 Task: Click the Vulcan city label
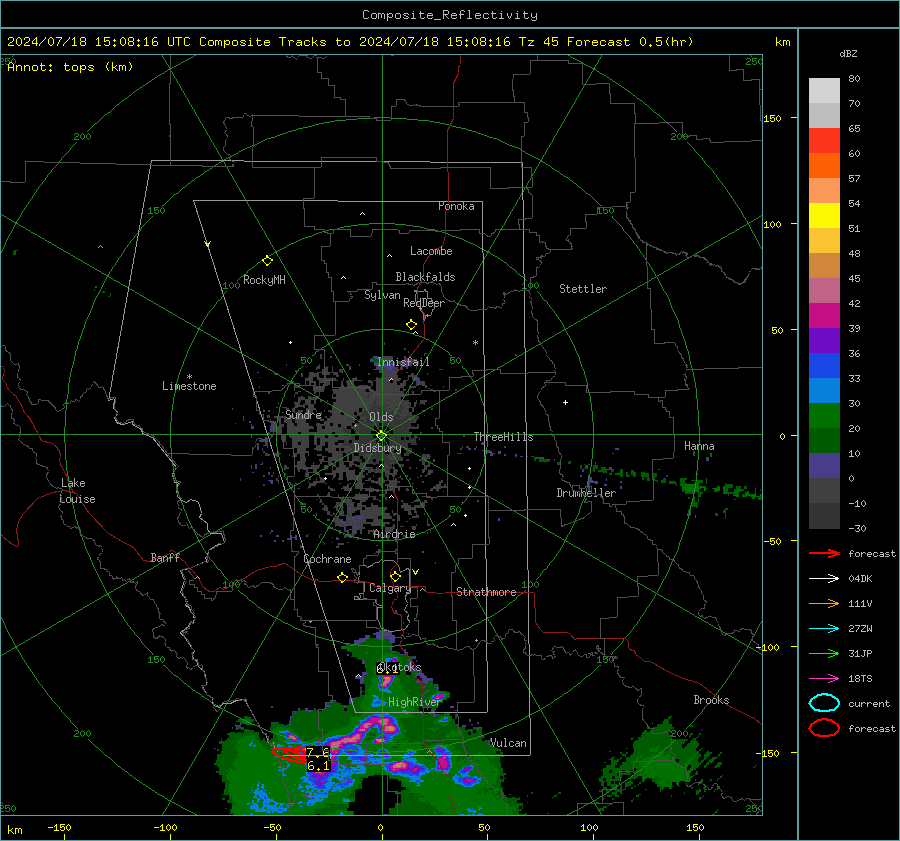508,743
